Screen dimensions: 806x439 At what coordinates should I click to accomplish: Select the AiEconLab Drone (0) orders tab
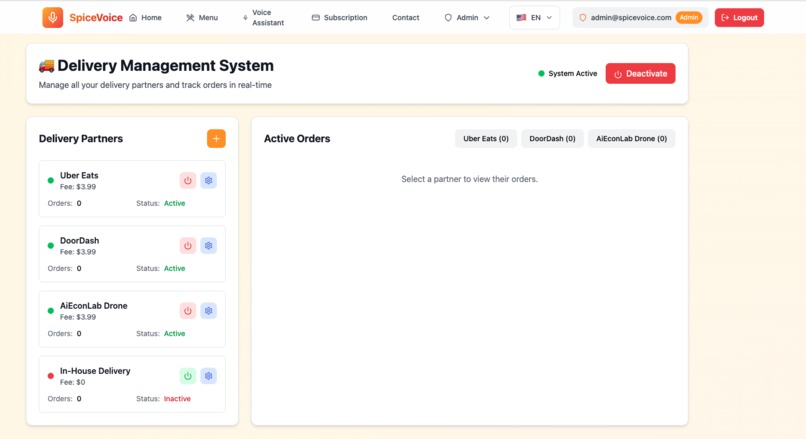pos(632,138)
